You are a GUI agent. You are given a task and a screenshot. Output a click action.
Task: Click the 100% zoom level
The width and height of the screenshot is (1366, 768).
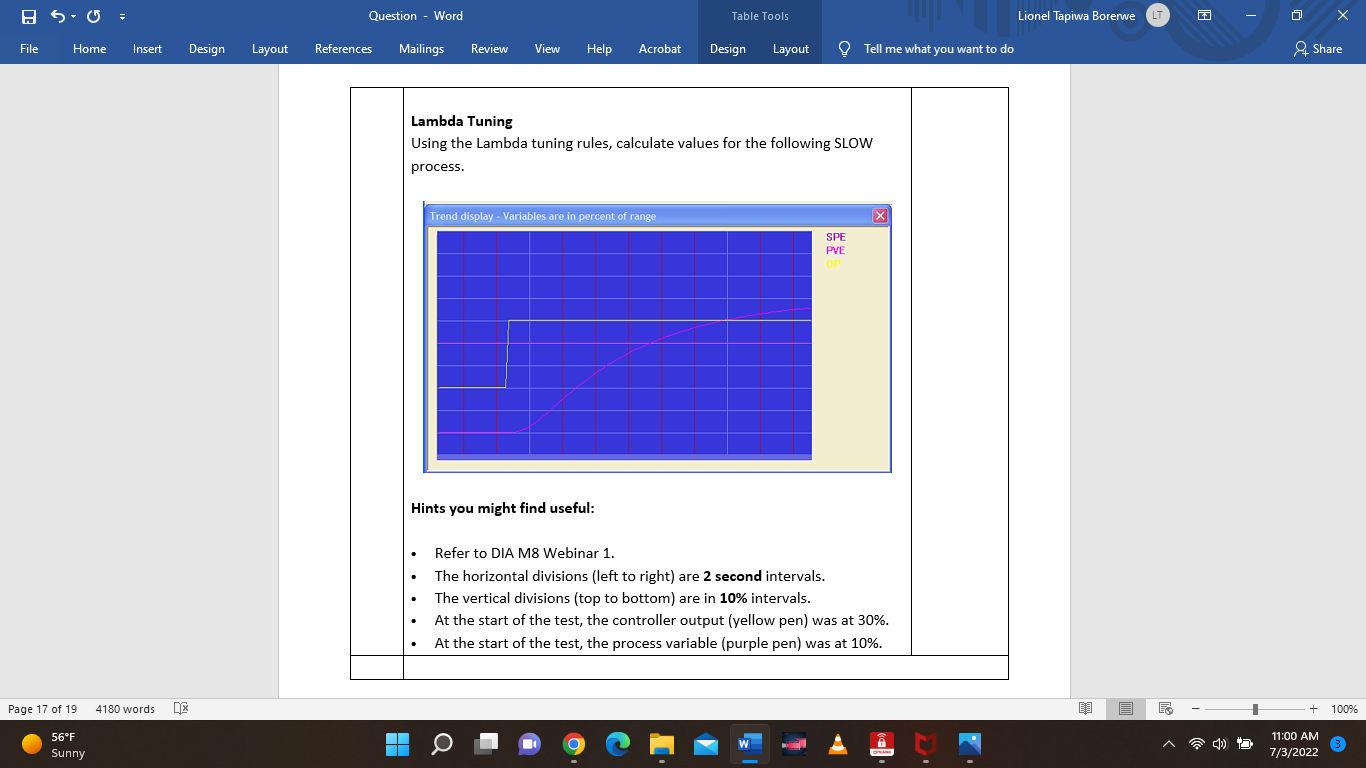(x=1344, y=709)
